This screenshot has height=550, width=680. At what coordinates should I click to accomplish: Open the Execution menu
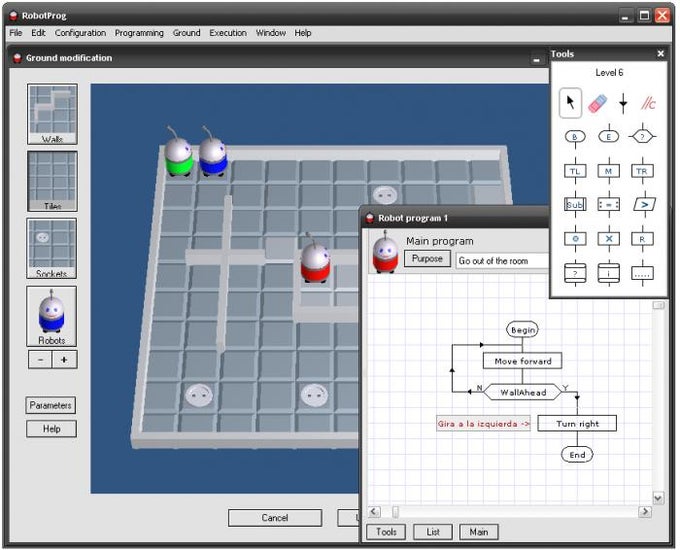click(228, 33)
